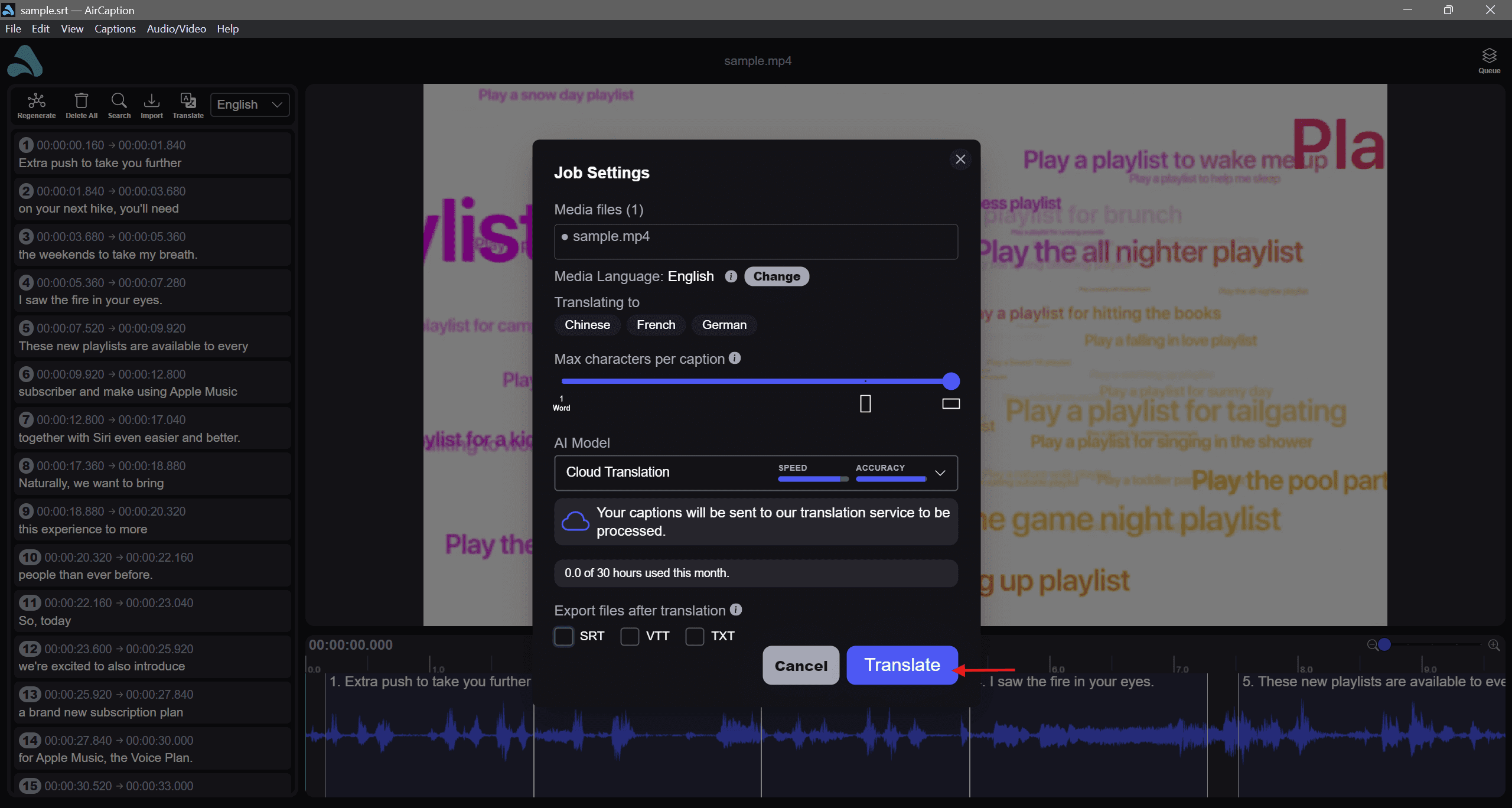Open the Edit menu
This screenshot has height=808, width=1512.
pyautogui.click(x=40, y=29)
